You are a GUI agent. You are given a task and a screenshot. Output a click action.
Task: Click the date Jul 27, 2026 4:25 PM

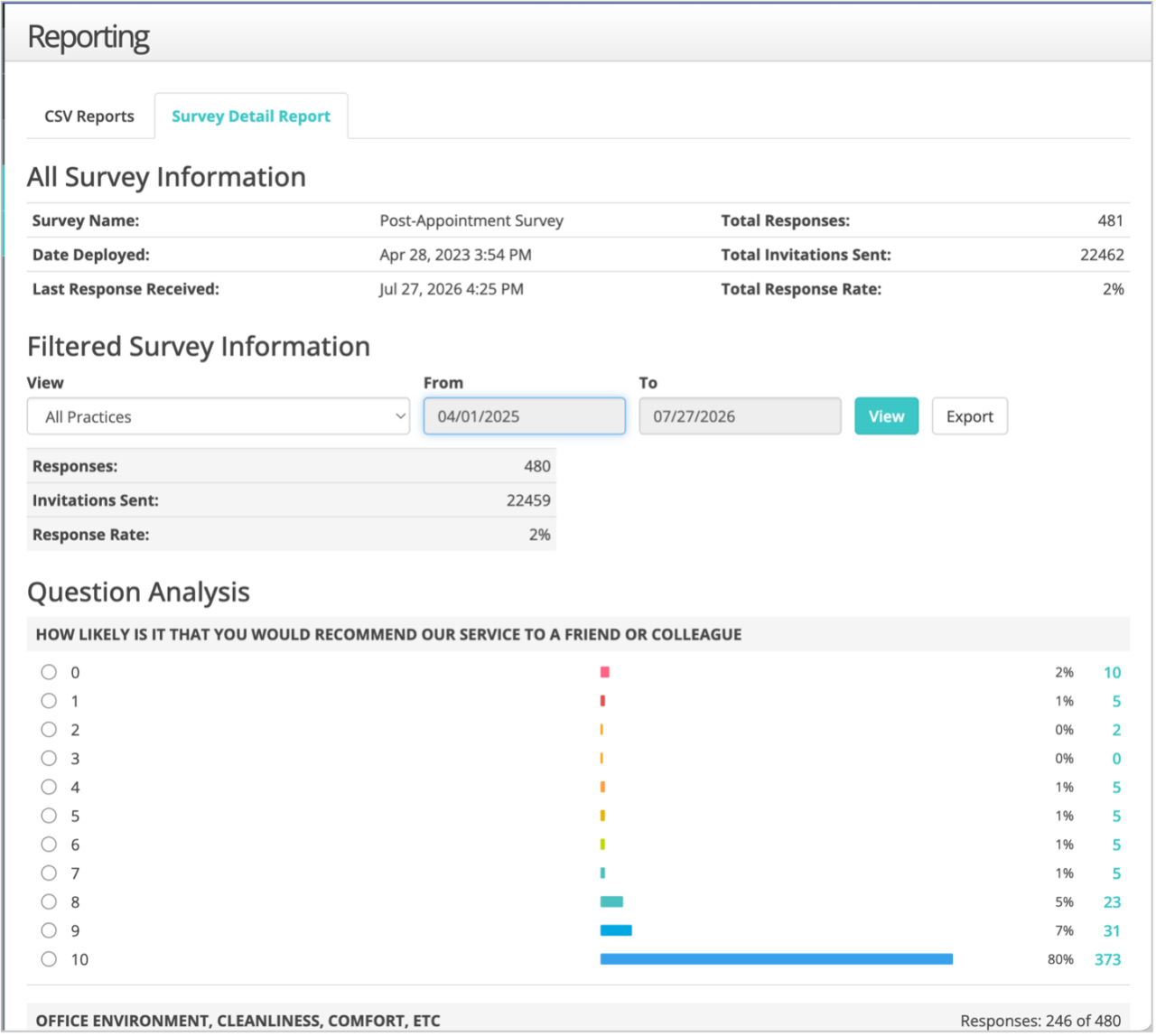(x=452, y=289)
